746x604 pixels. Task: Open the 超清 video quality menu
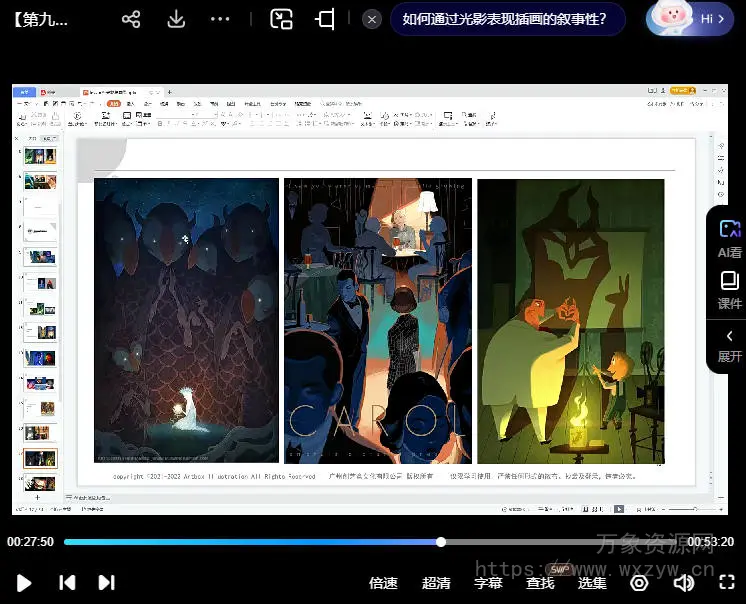[x=436, y=582]
